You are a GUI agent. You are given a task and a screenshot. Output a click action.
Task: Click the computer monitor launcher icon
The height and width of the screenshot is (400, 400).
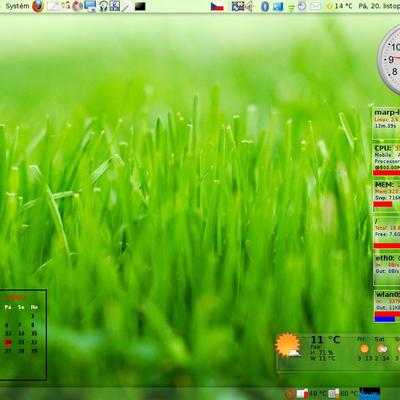click(90, 6)
